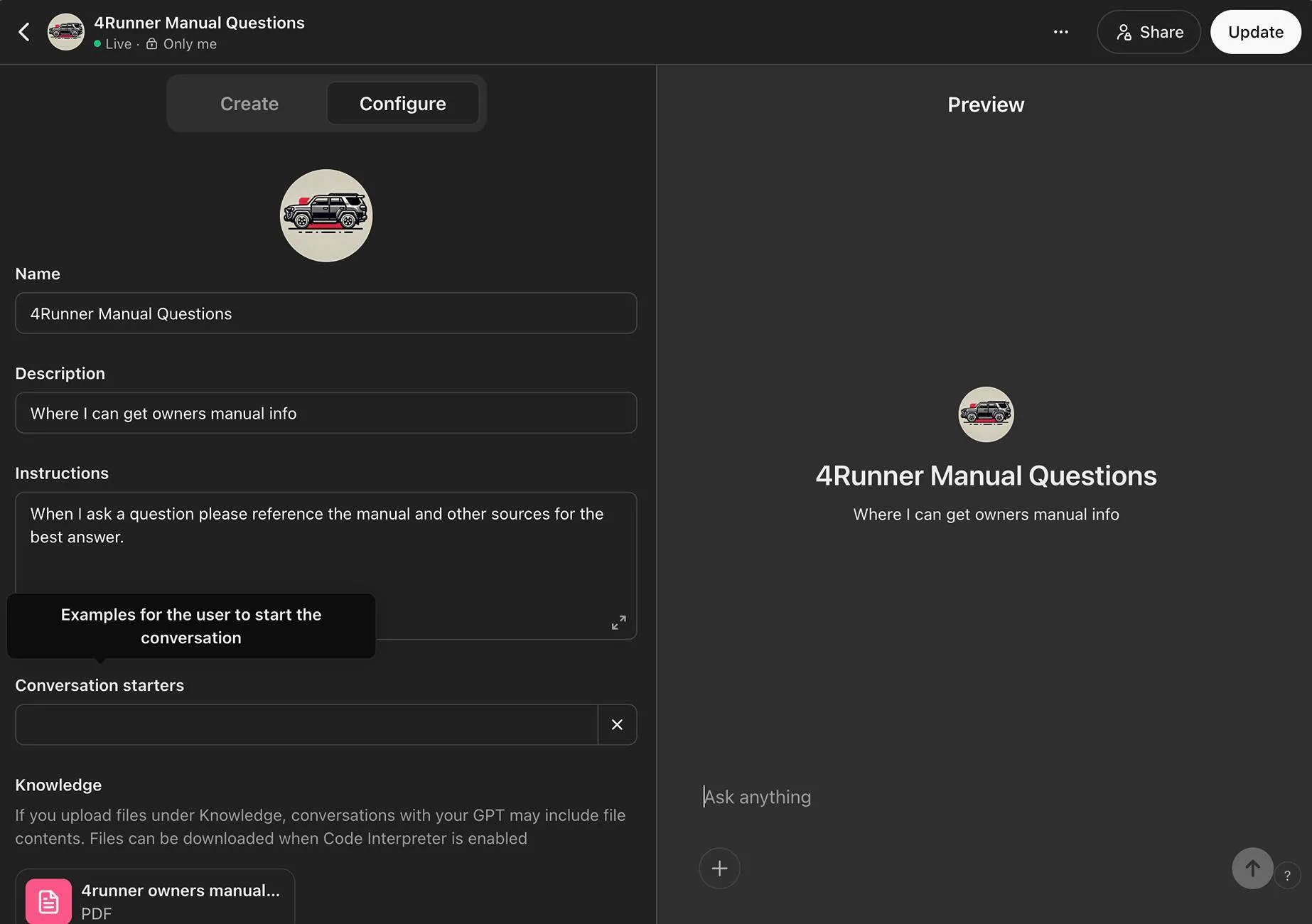Click the send arrow button in Preview

click(1252, 869)
